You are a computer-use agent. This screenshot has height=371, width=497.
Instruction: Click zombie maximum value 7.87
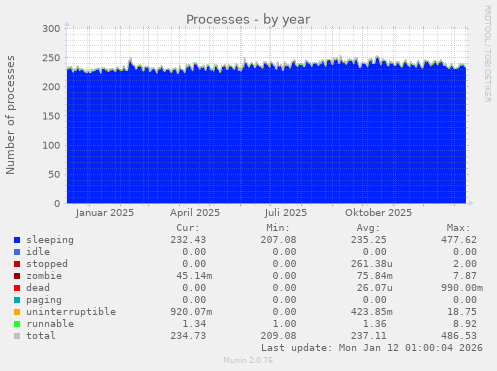[x=465, y=276]
